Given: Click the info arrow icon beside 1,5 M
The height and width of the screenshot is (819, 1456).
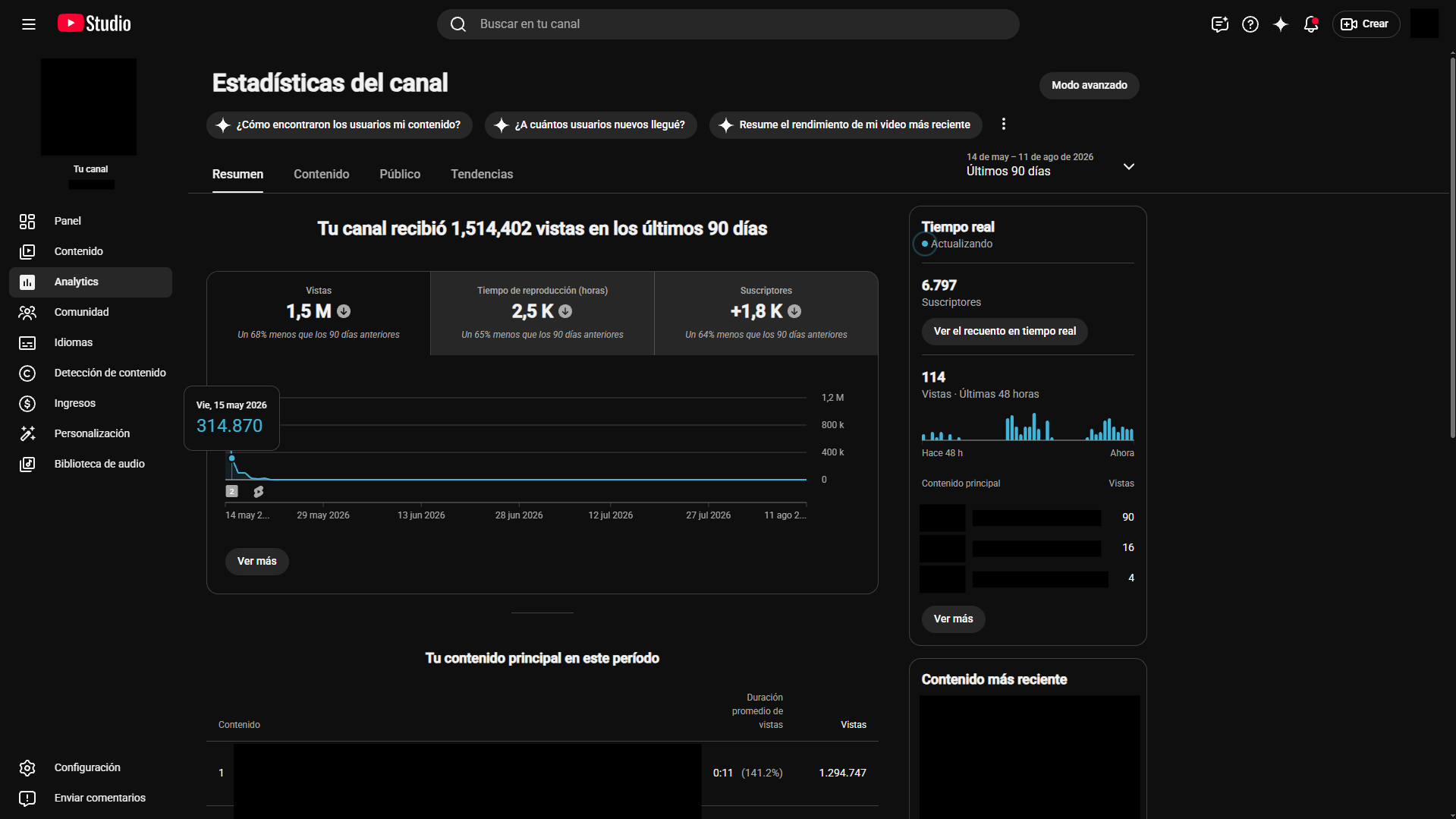Looking at the screenshot, I should pyautogui.click(x=344, y=311).
